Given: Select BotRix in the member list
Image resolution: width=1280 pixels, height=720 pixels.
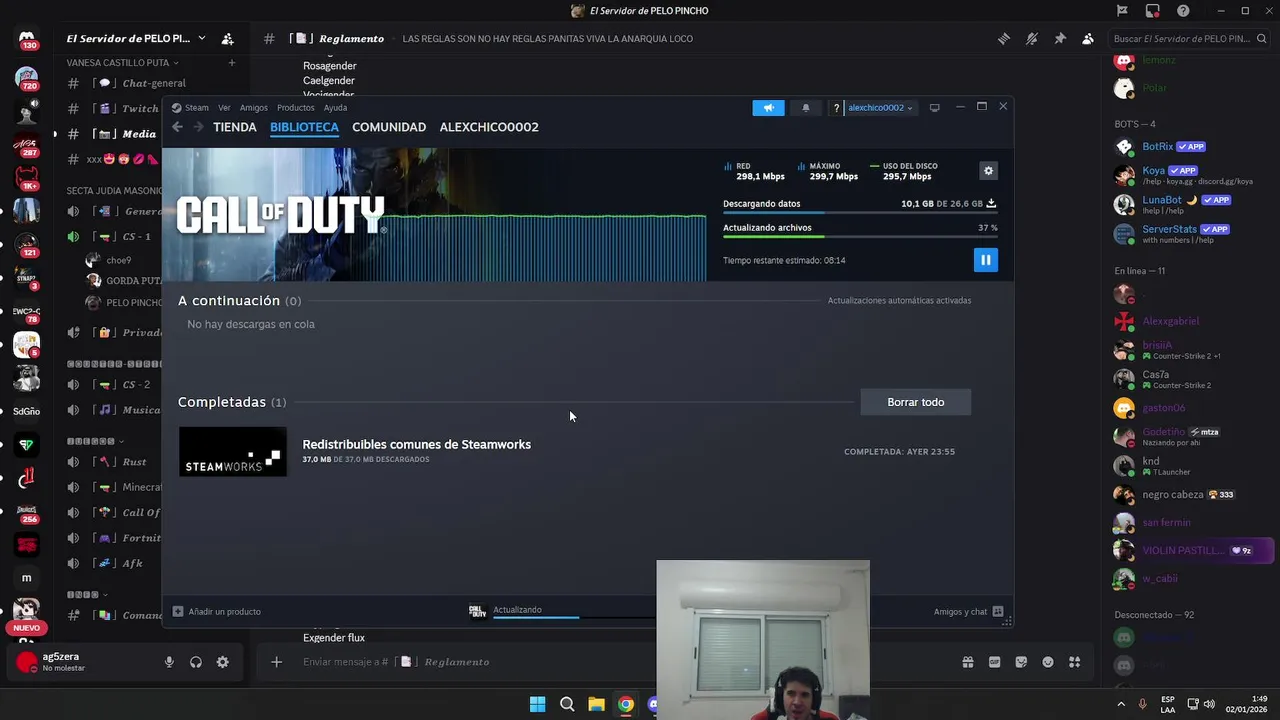Looking at the screenshot, I should point(1190,147).
